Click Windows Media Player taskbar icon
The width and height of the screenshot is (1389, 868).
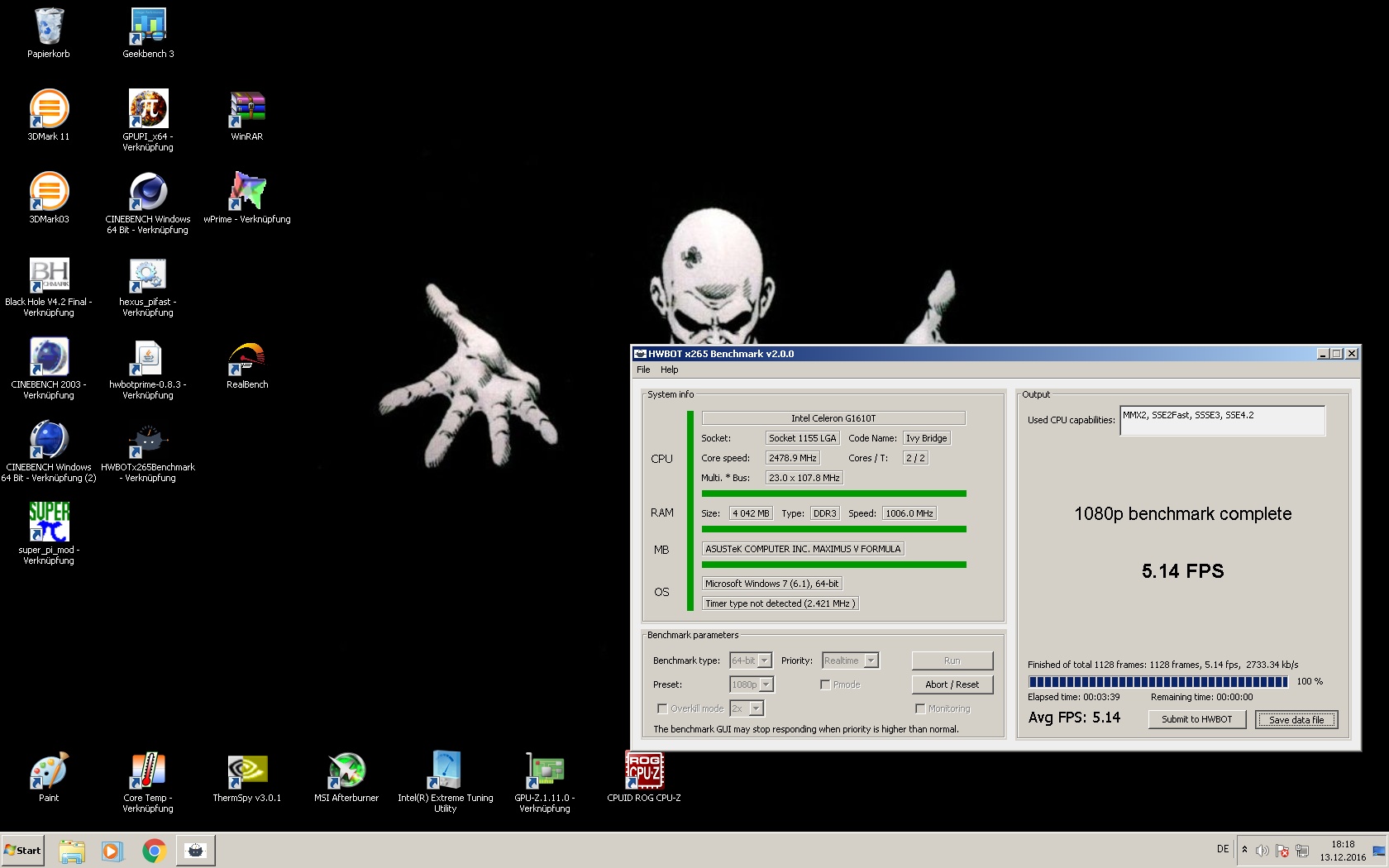(112, 851)
